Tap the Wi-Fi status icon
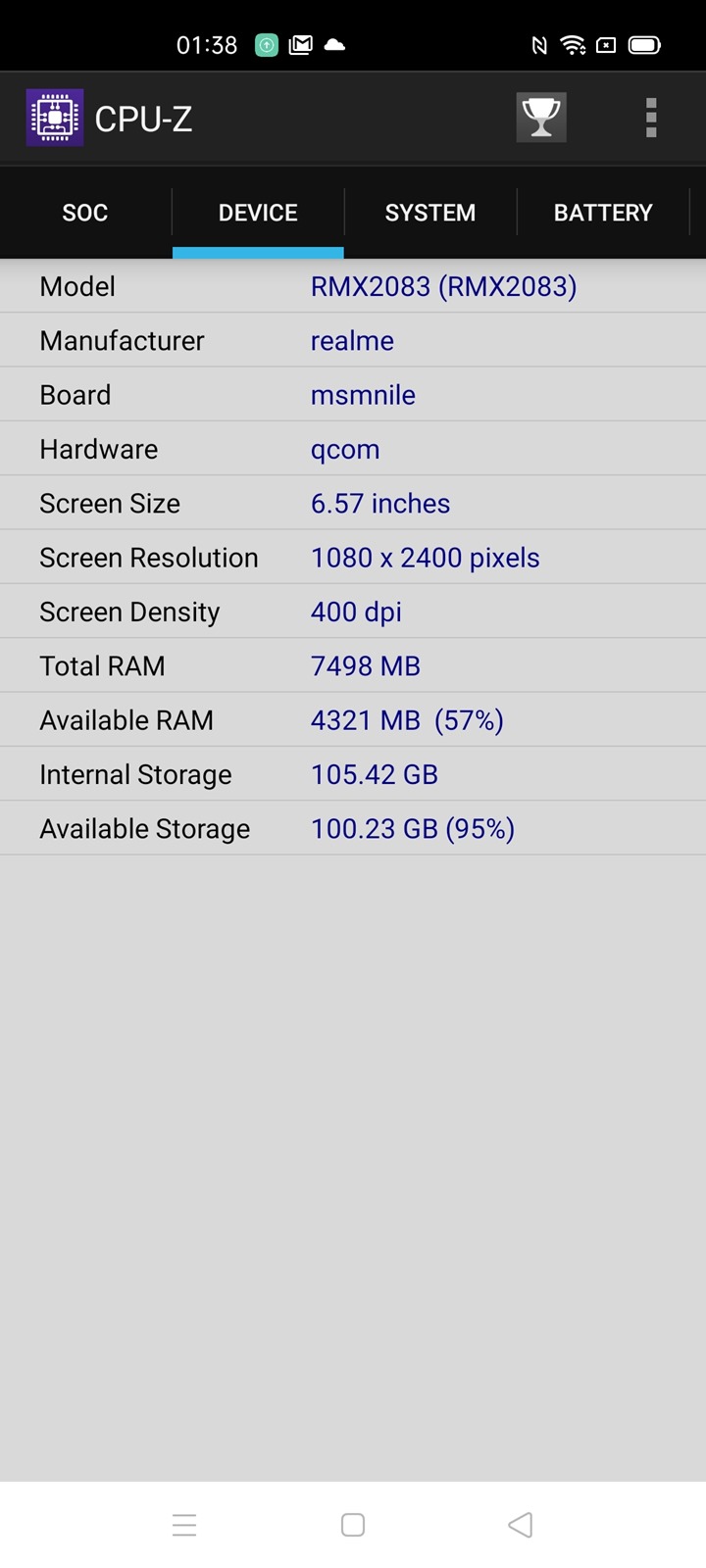Screen dimensions: 706x1568 (x=573, y=45)
